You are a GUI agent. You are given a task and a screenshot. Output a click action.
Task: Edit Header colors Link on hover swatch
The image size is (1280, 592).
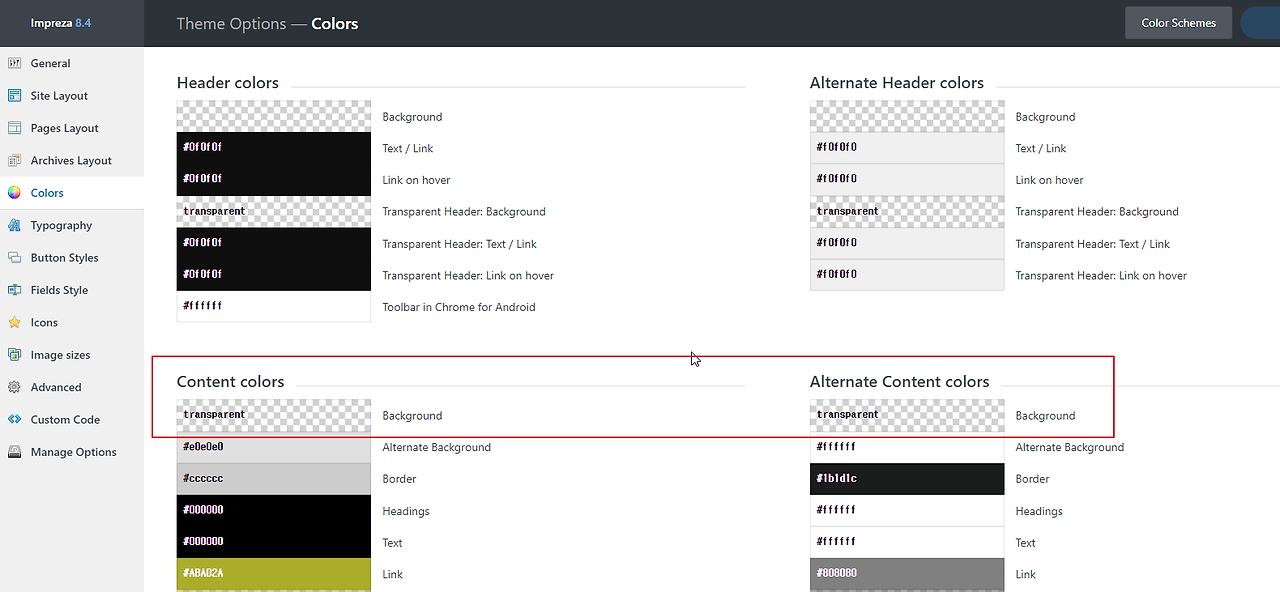point(274,179)
